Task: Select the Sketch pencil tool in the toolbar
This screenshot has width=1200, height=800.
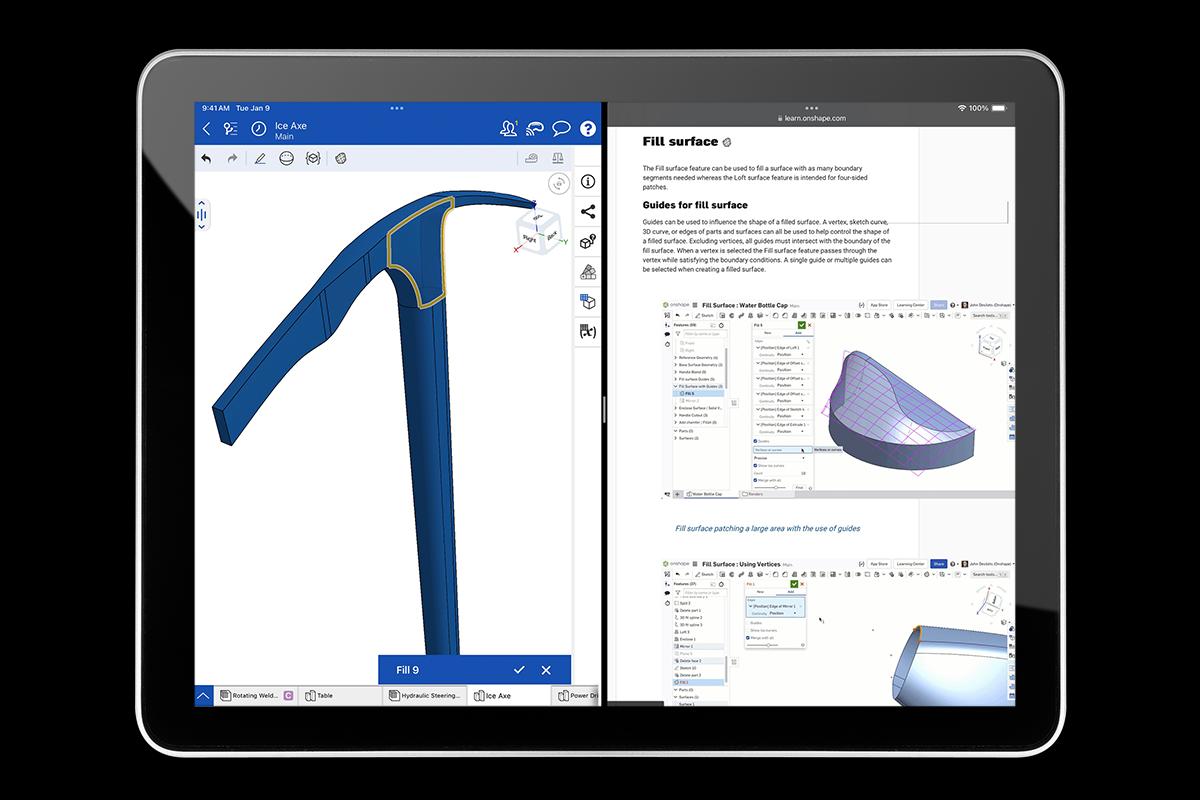Action: tap(260, 157)
